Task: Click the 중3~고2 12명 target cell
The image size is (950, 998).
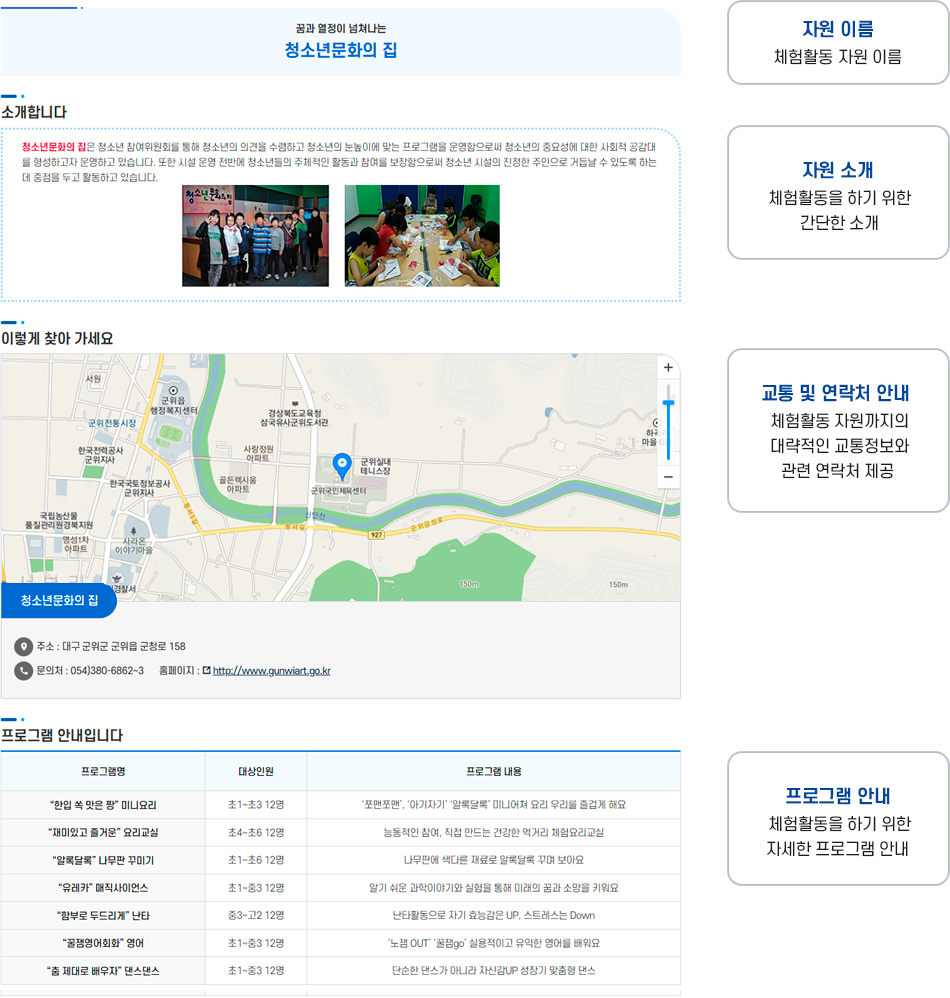Action: [x=256, y=915]
